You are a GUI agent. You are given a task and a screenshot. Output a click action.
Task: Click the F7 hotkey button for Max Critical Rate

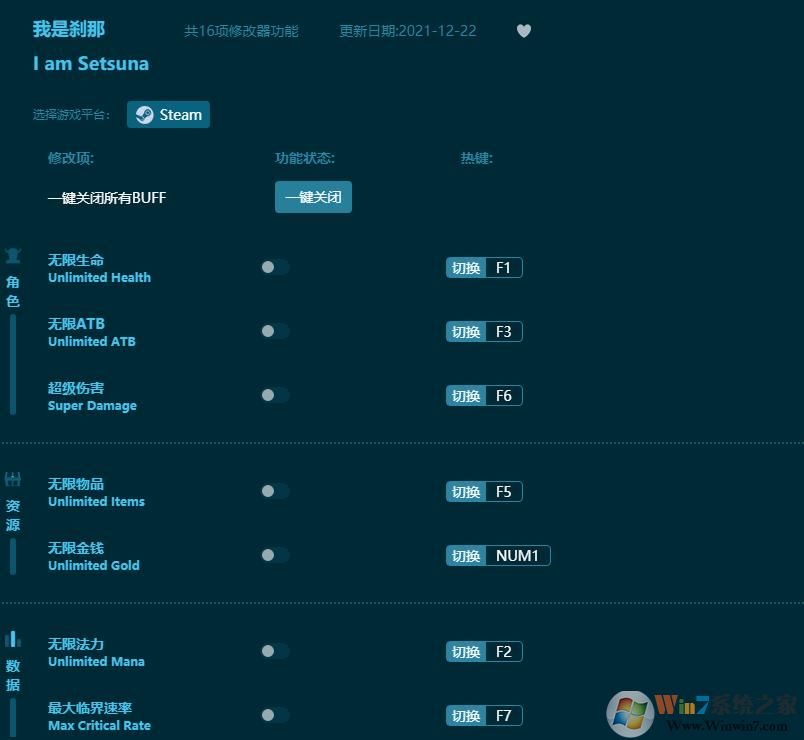pos(484,715)
